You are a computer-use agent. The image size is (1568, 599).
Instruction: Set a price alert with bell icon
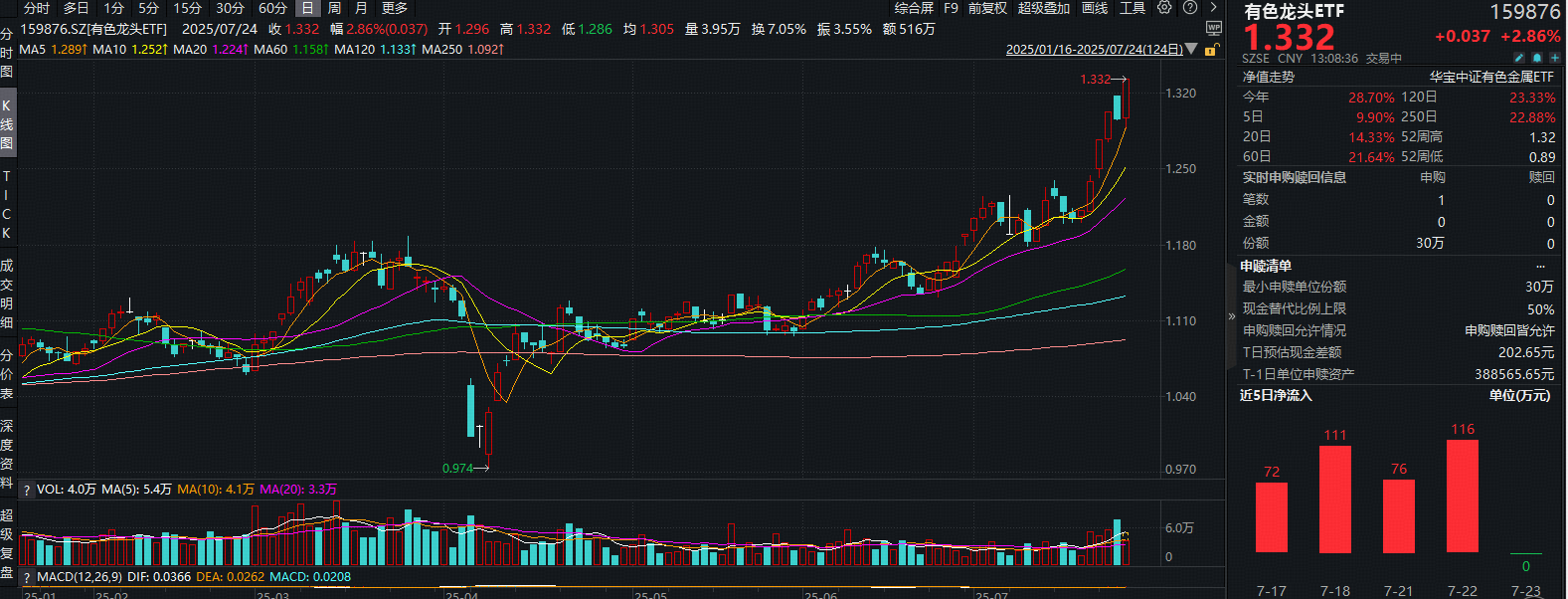[x=1536, y=59]
